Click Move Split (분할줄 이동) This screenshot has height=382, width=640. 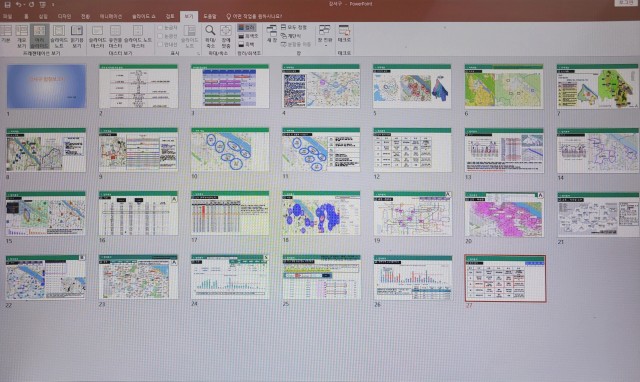coord(296,44)
